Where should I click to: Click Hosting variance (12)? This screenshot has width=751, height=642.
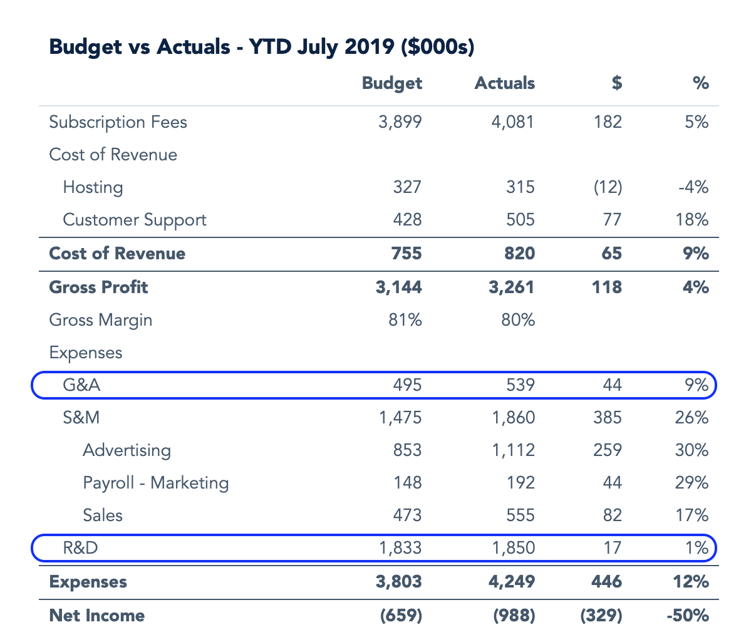(x=608, y=187)
